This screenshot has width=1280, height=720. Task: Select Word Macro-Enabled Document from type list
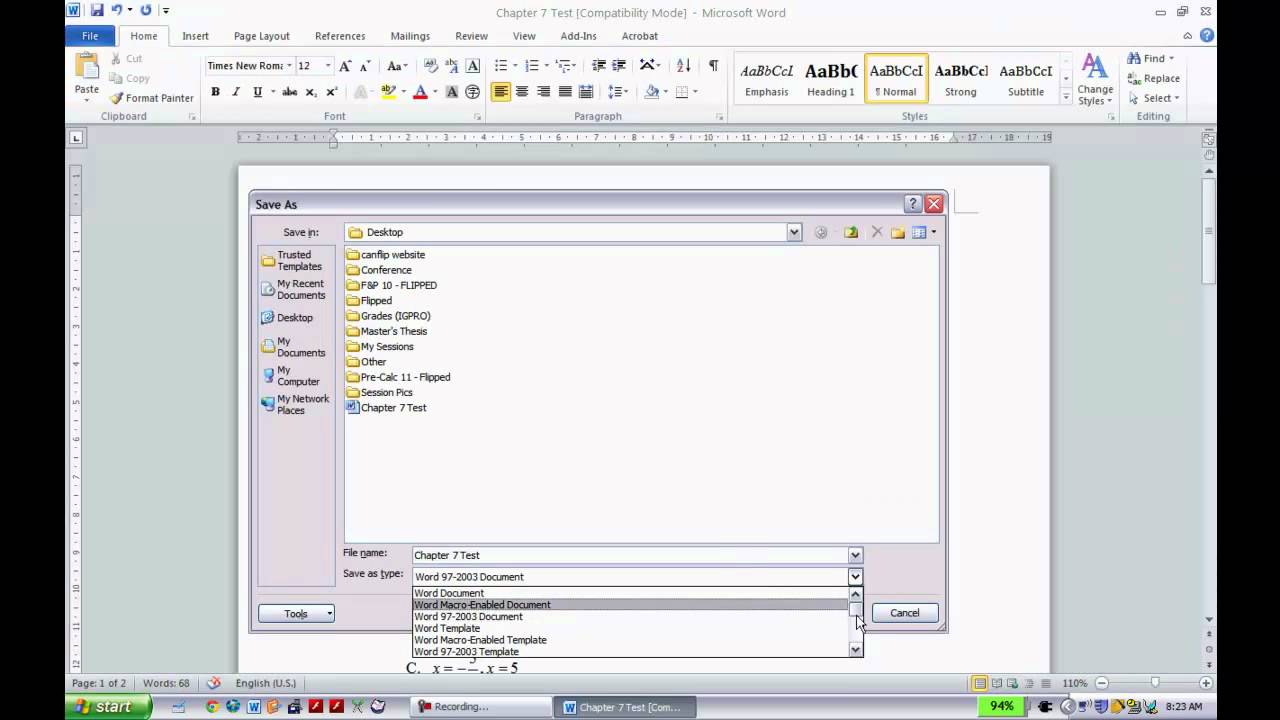tap(630, 605)
